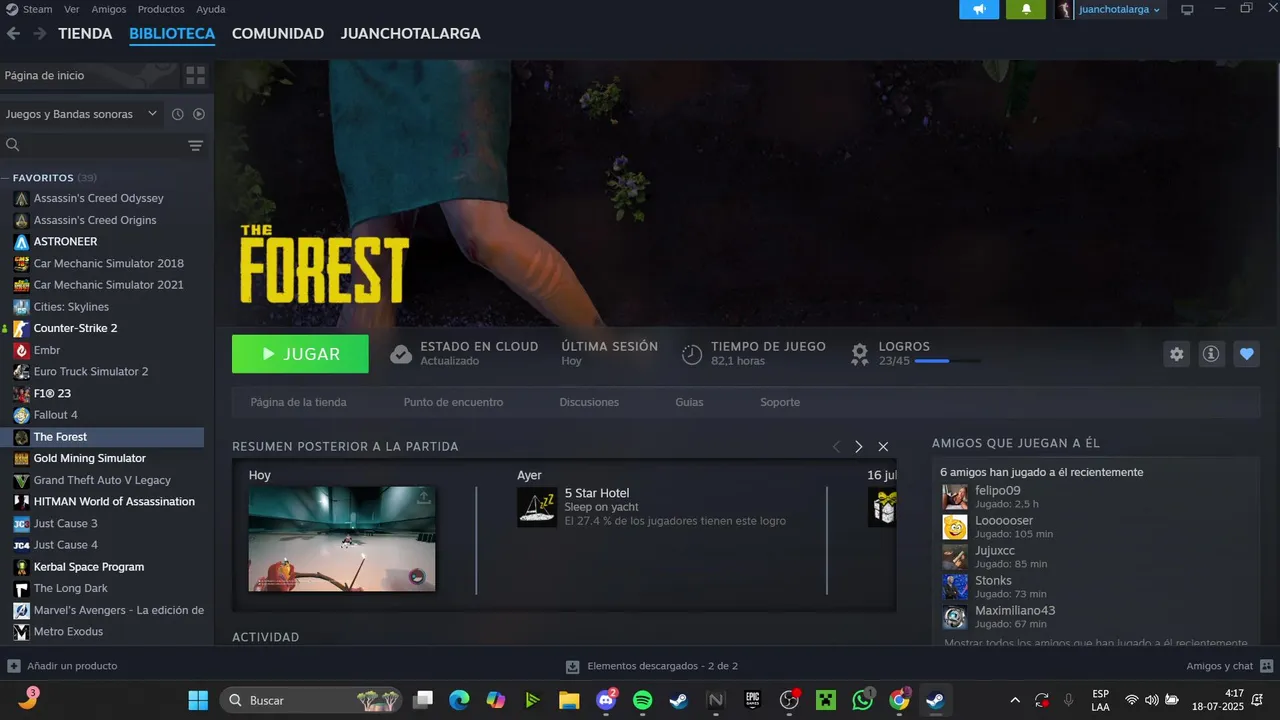
Task: Click the 5 Star Hotel achievement icon
Action: coord(537,507)
